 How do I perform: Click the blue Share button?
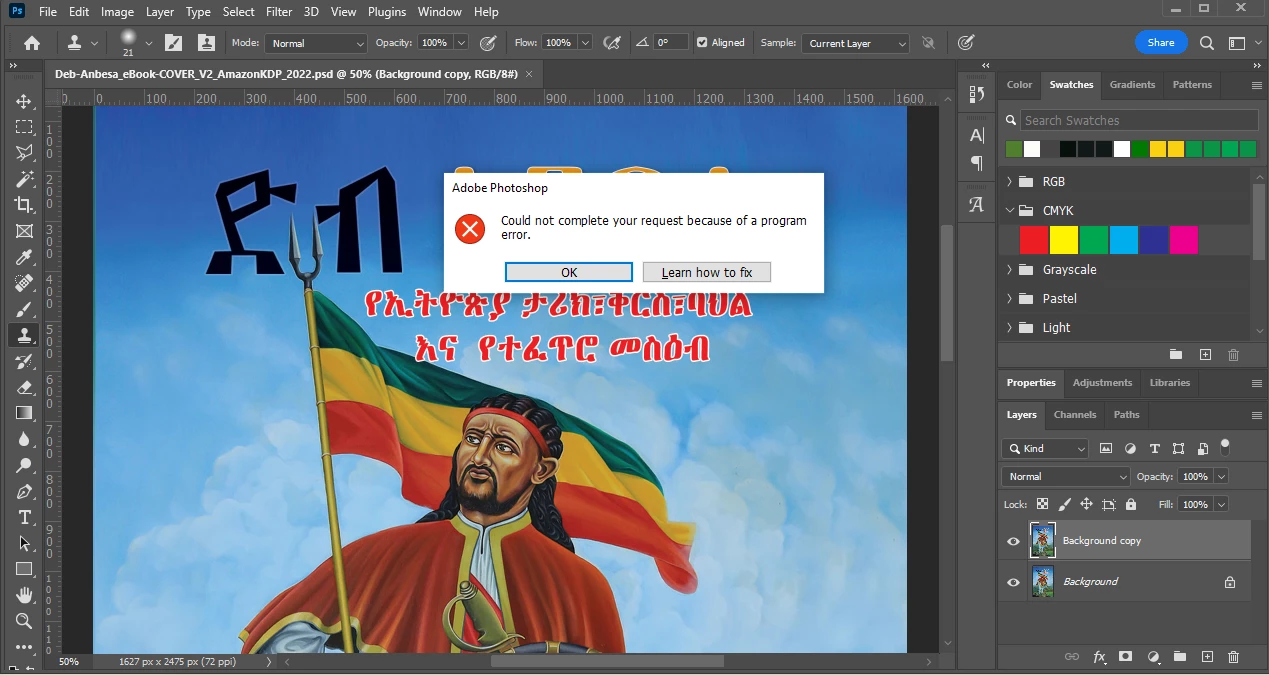pos(1161,43)
